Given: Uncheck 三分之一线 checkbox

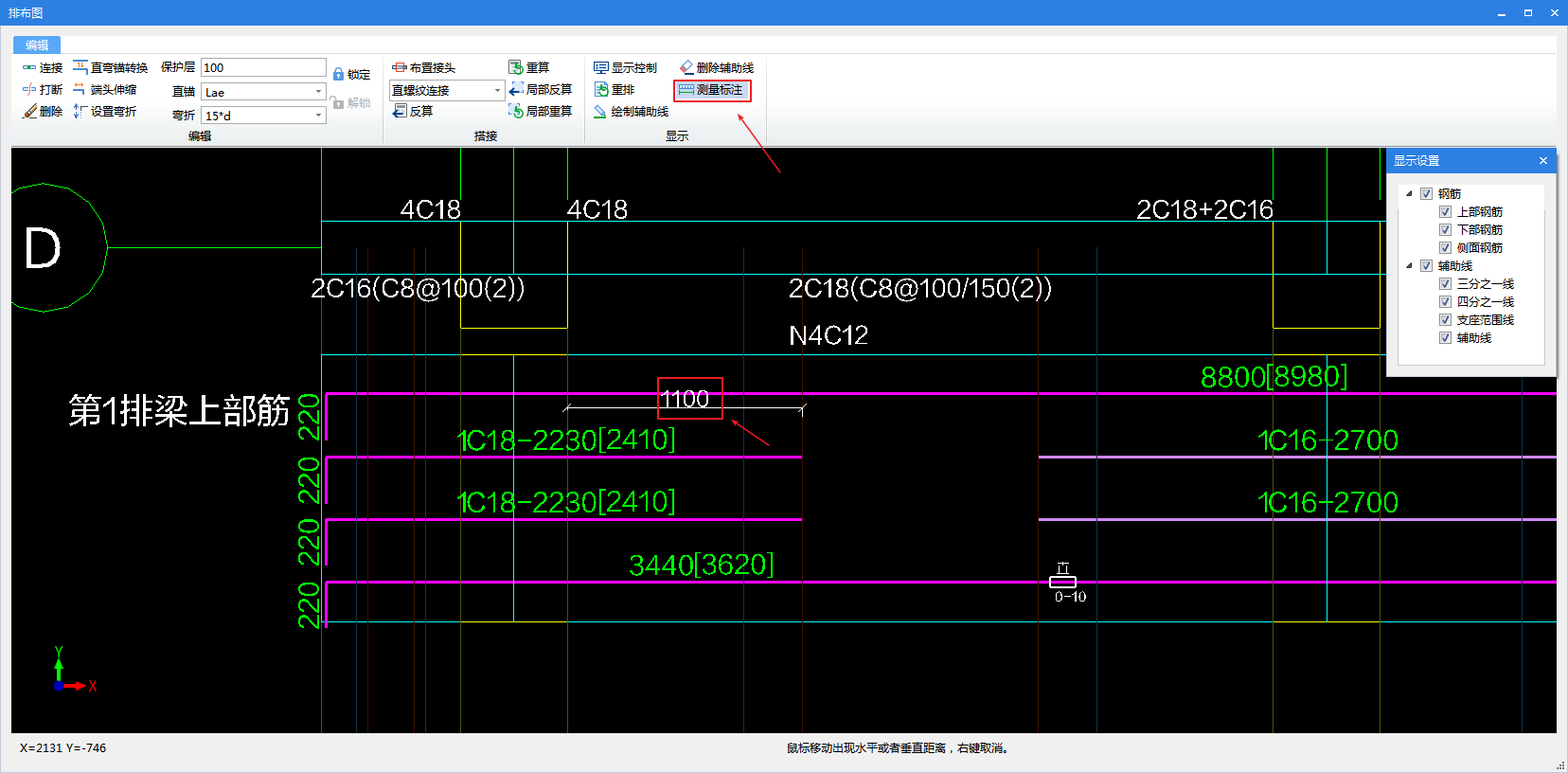Looking at the screenshot, I should pos(1445,284).
